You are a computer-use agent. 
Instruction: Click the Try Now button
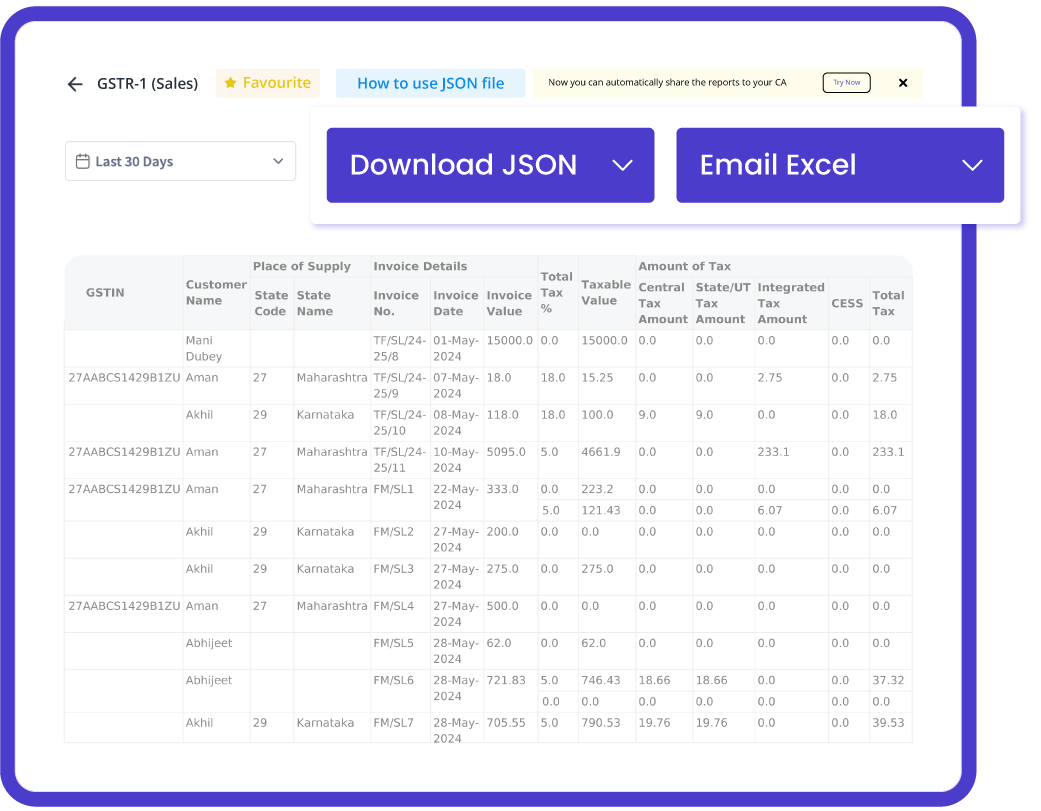click(x=846, y=83)
